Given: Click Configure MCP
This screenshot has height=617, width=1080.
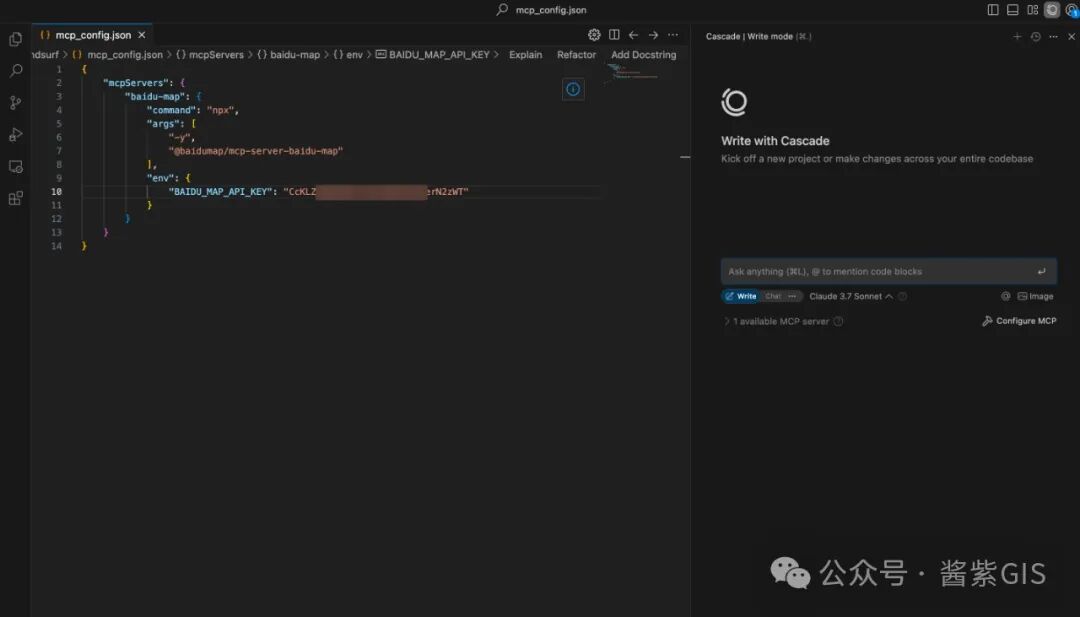Looking at the screenshot, I should click(x=1019, y=321).
